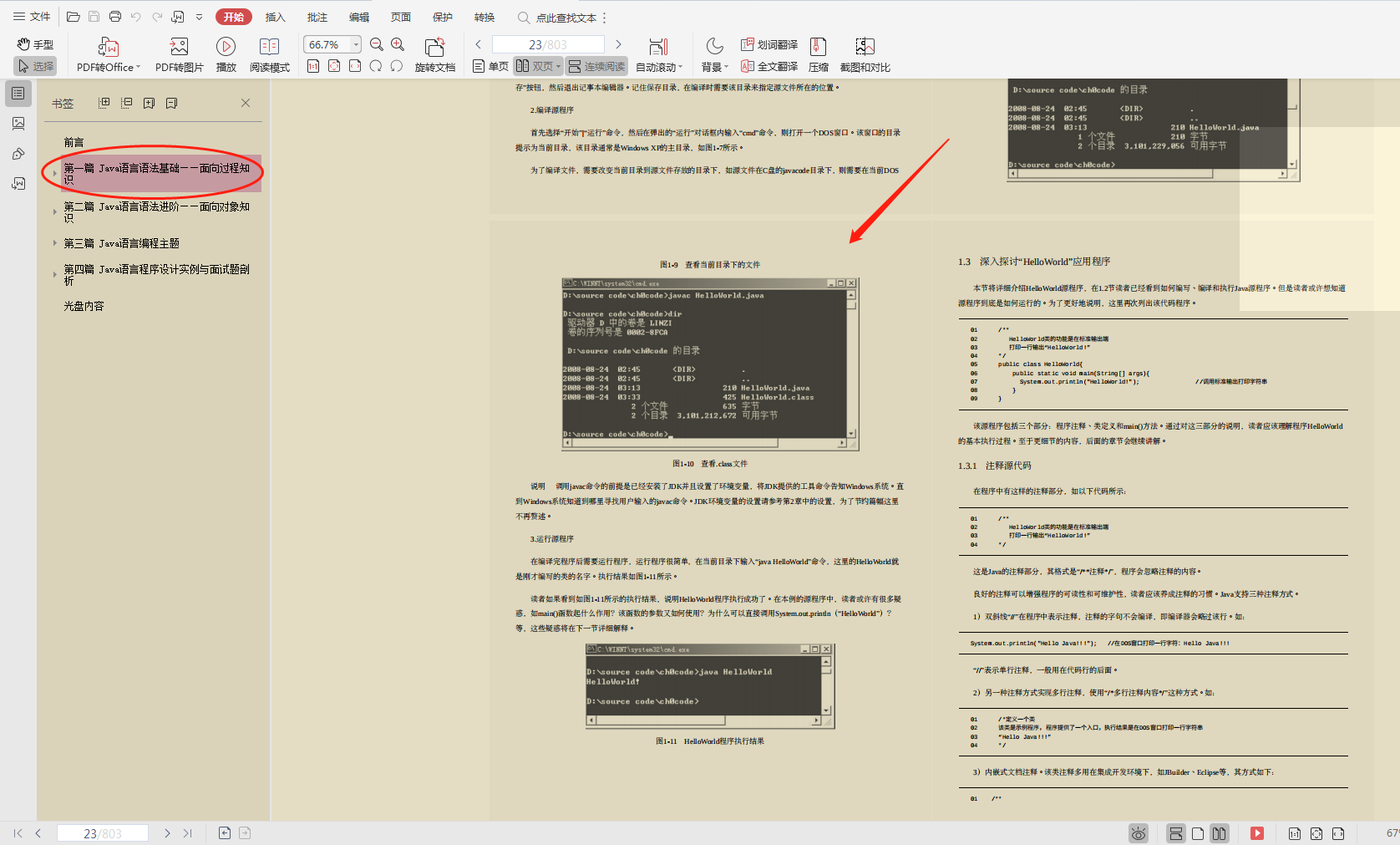Switch to the 保护 protect tab
1400x845 pixels.
[443, 17]
